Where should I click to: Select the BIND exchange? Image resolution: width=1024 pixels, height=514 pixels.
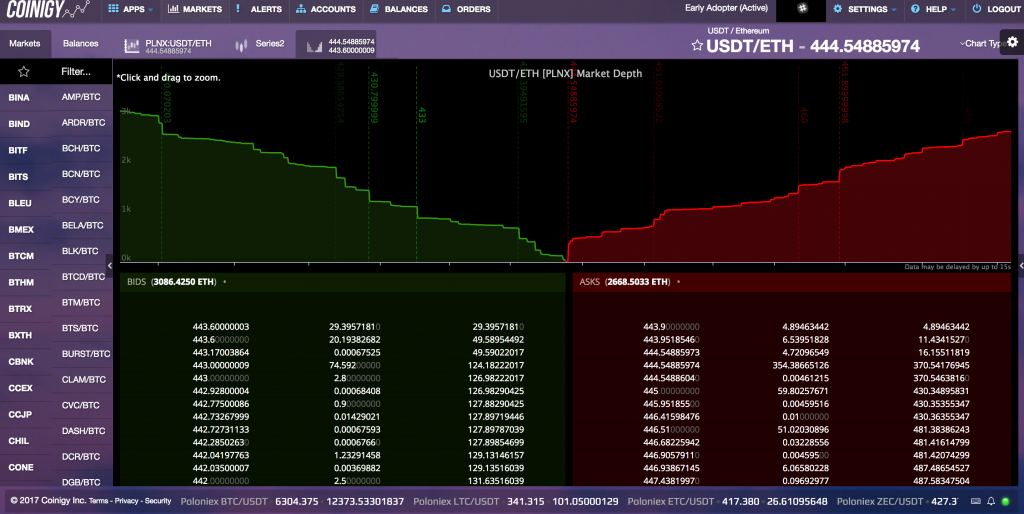tap(19, 124)
